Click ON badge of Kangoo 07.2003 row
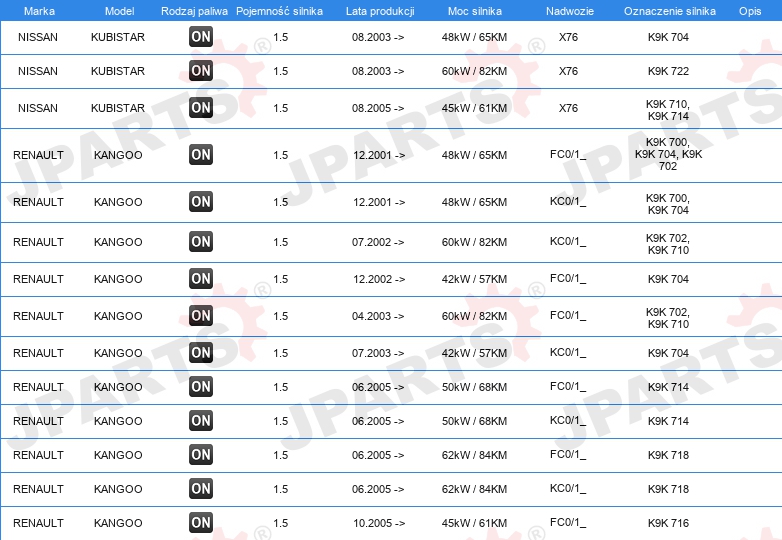The image size is (782, 540). [201, 353]
